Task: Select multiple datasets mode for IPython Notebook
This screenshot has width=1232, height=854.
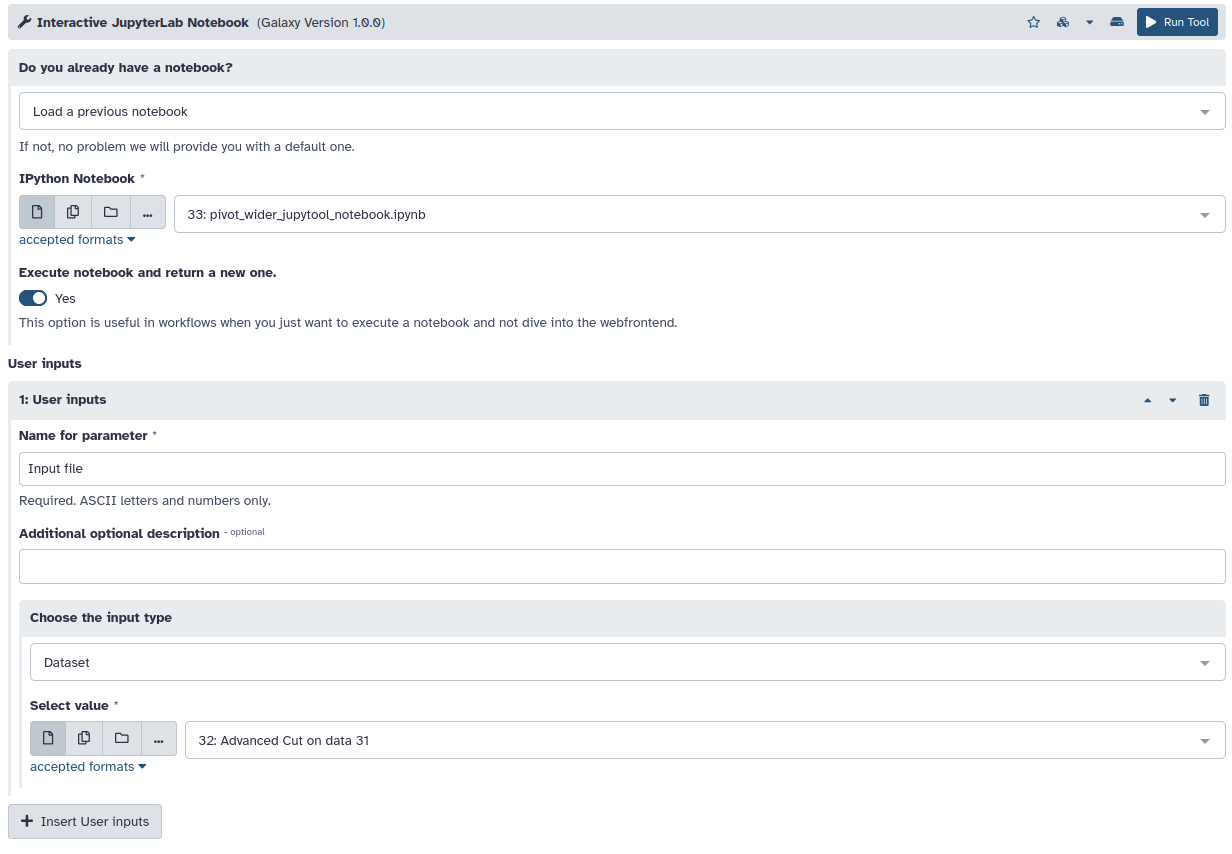Action: 73,212
